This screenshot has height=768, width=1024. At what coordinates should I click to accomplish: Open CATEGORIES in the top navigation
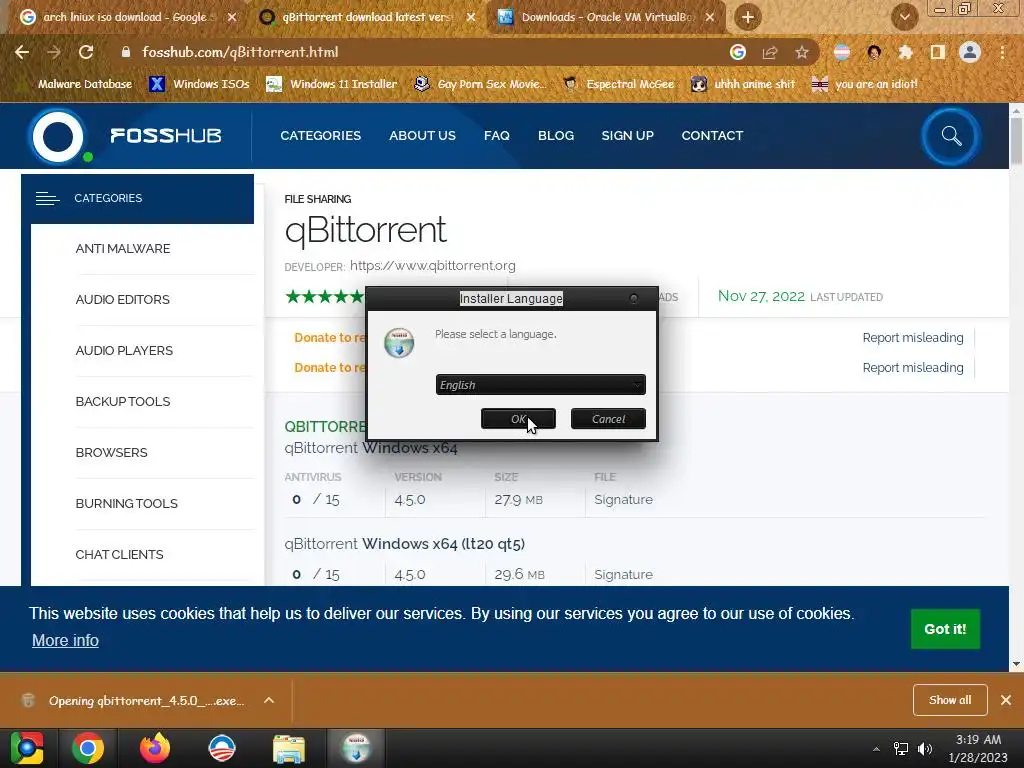[x=321, y=136]
